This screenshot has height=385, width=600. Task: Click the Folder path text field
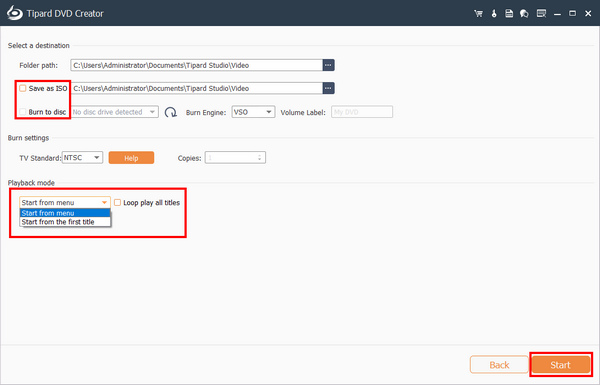point(197,65)
